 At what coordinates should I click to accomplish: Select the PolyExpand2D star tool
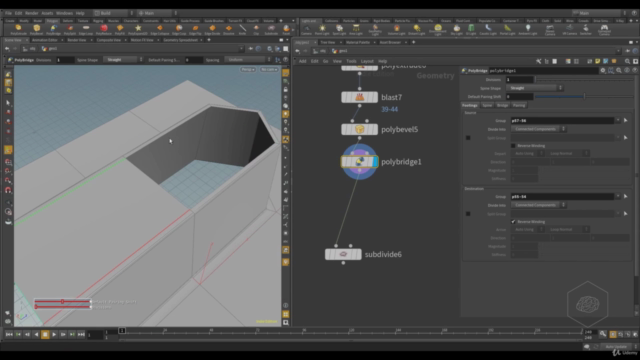[x=138, y=30]
